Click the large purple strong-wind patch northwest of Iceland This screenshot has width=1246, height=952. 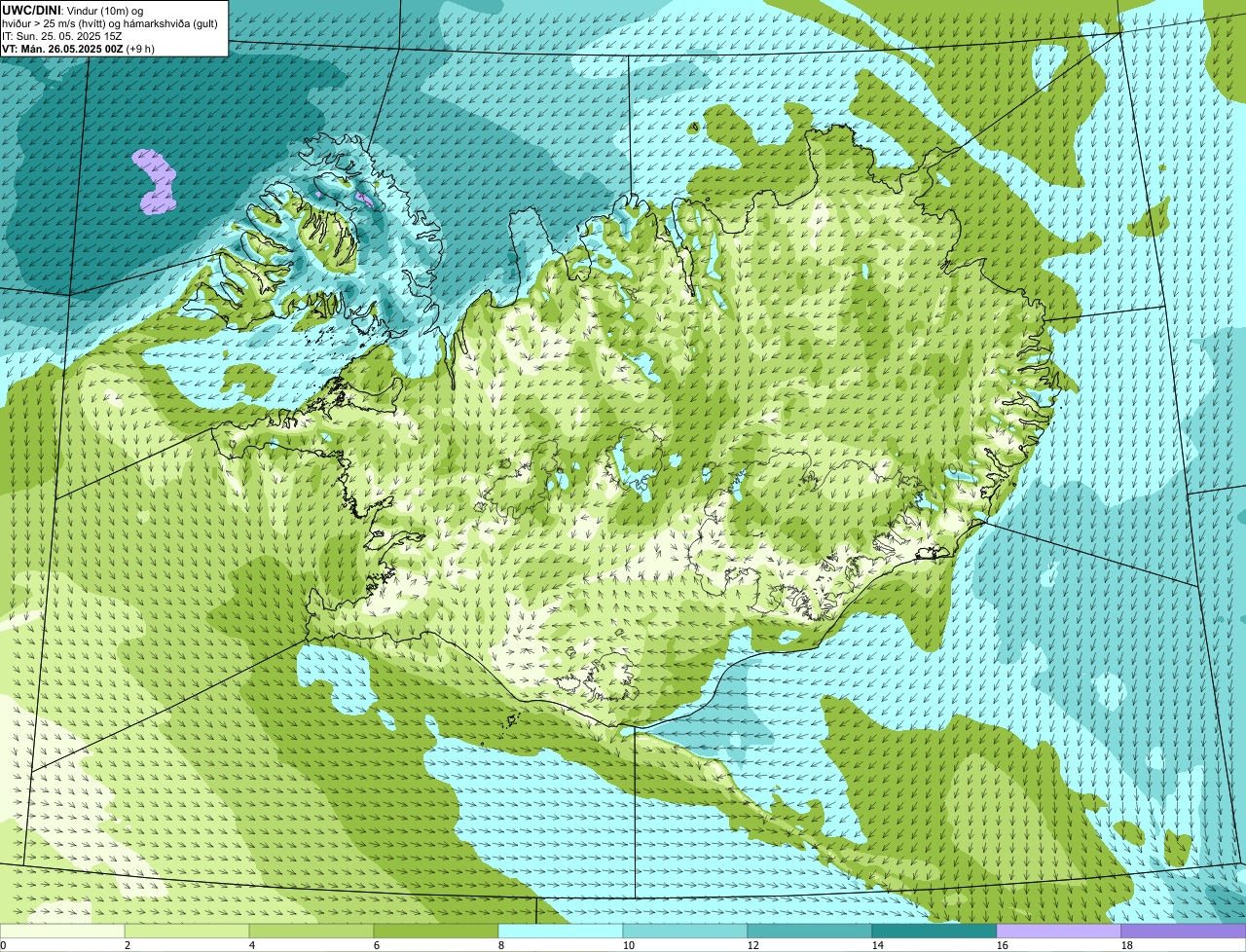pyautogui.click(x=155, y=181)
